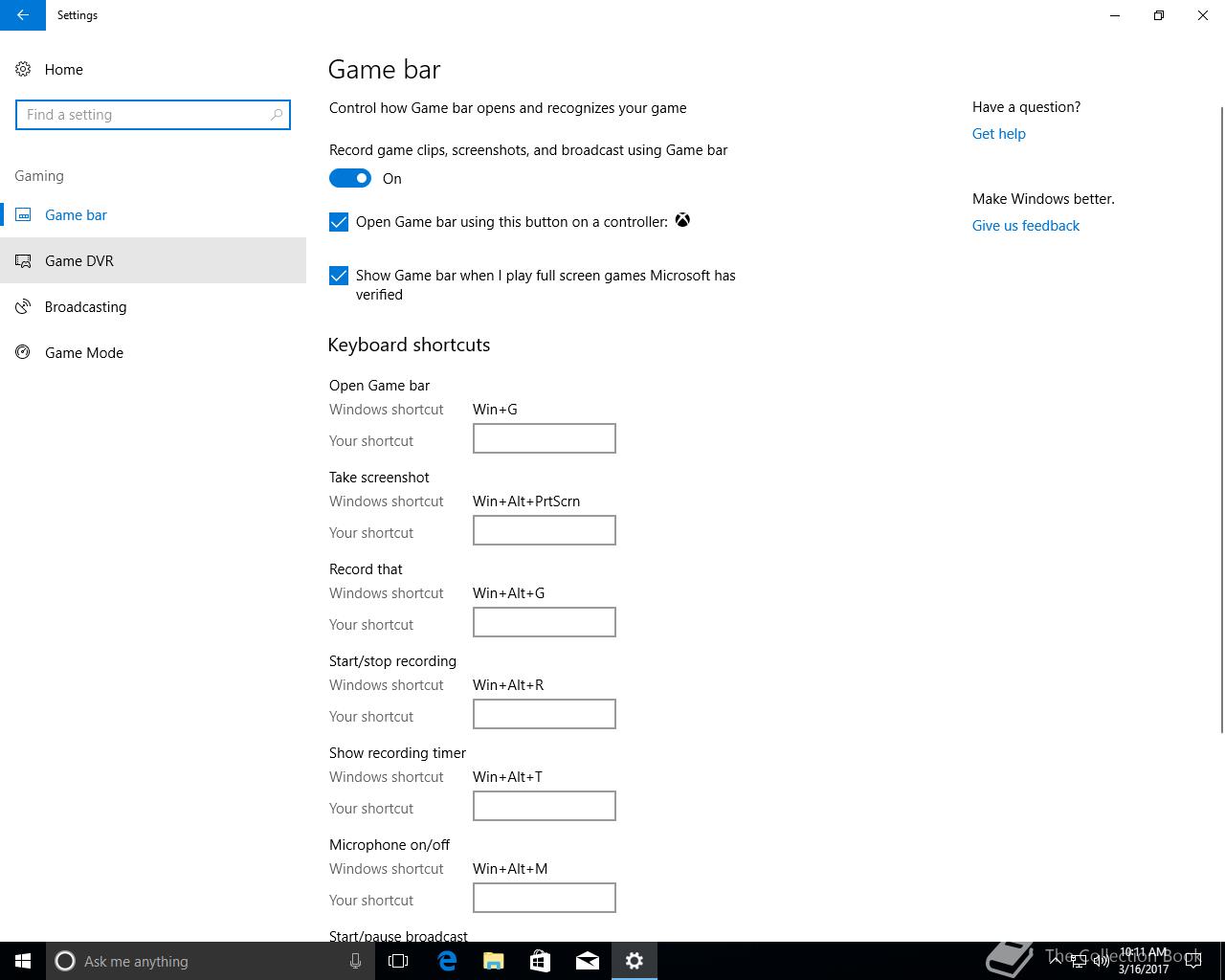Open the Game Mode sidebar icon
This screenshot has height=980, width=1225.
pyautogui.click(x=24, y=352)
